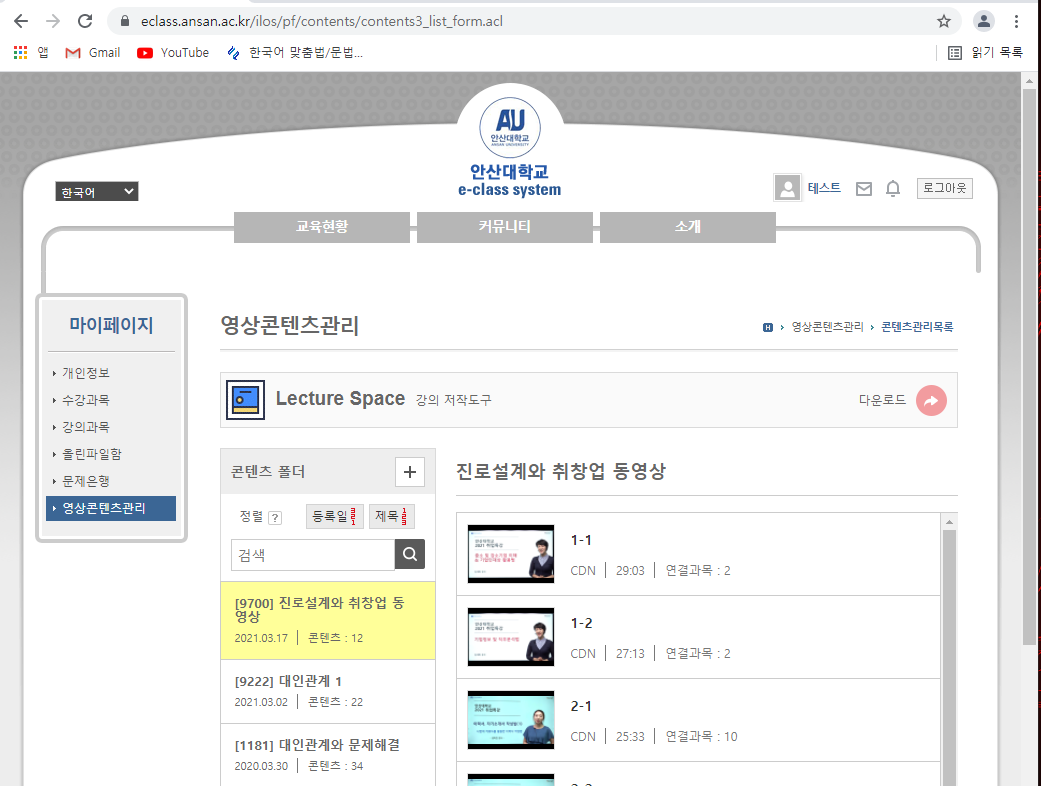
Task: Select folder [1181] 대인관계와 문제해결
Action: pos(328,755)
